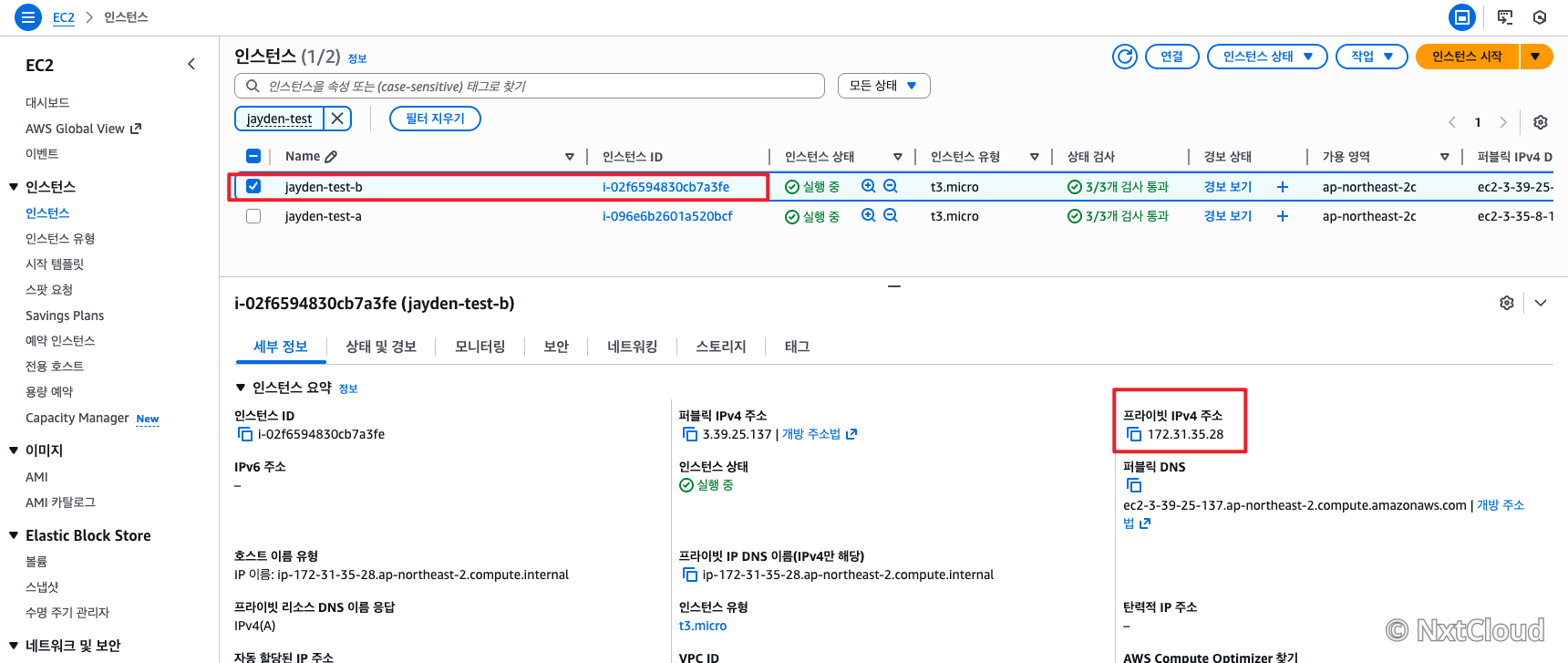This screenshot has width=1568, height=663.
Task: Collapse the EC2 sidebar
Action: [191, 64]
